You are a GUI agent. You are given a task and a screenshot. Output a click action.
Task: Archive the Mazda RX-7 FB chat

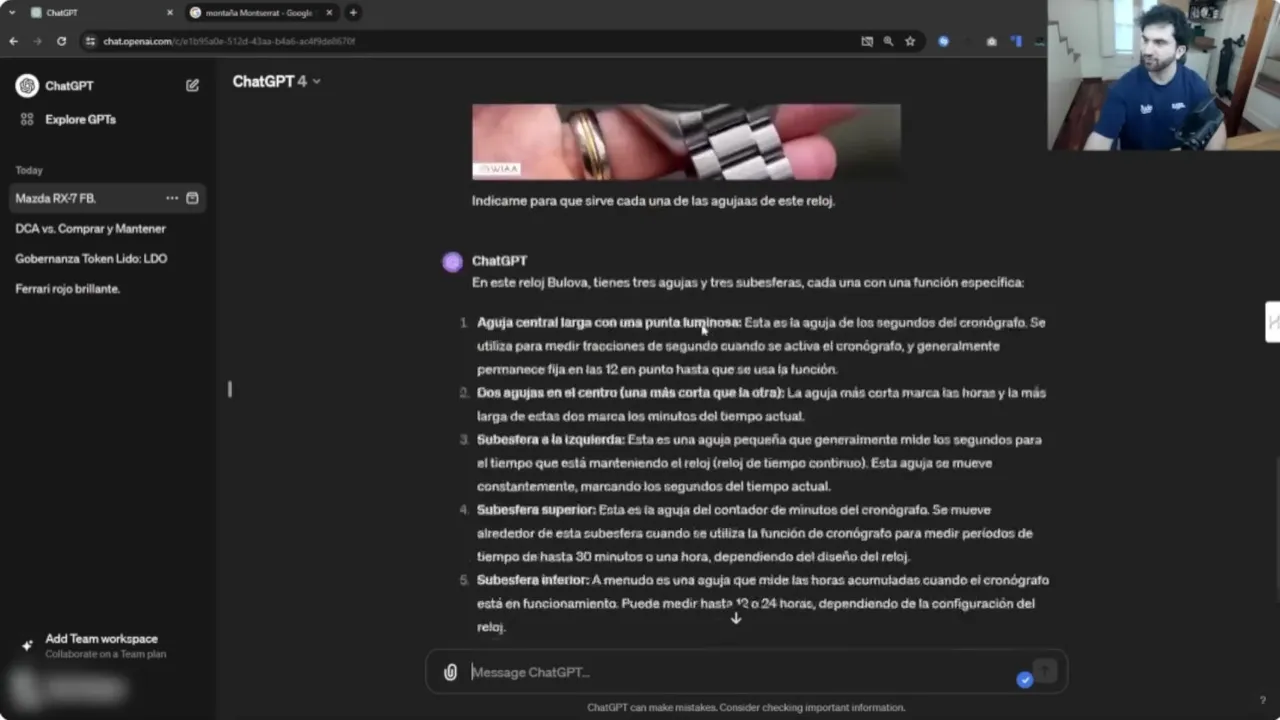tap(193, 198)
